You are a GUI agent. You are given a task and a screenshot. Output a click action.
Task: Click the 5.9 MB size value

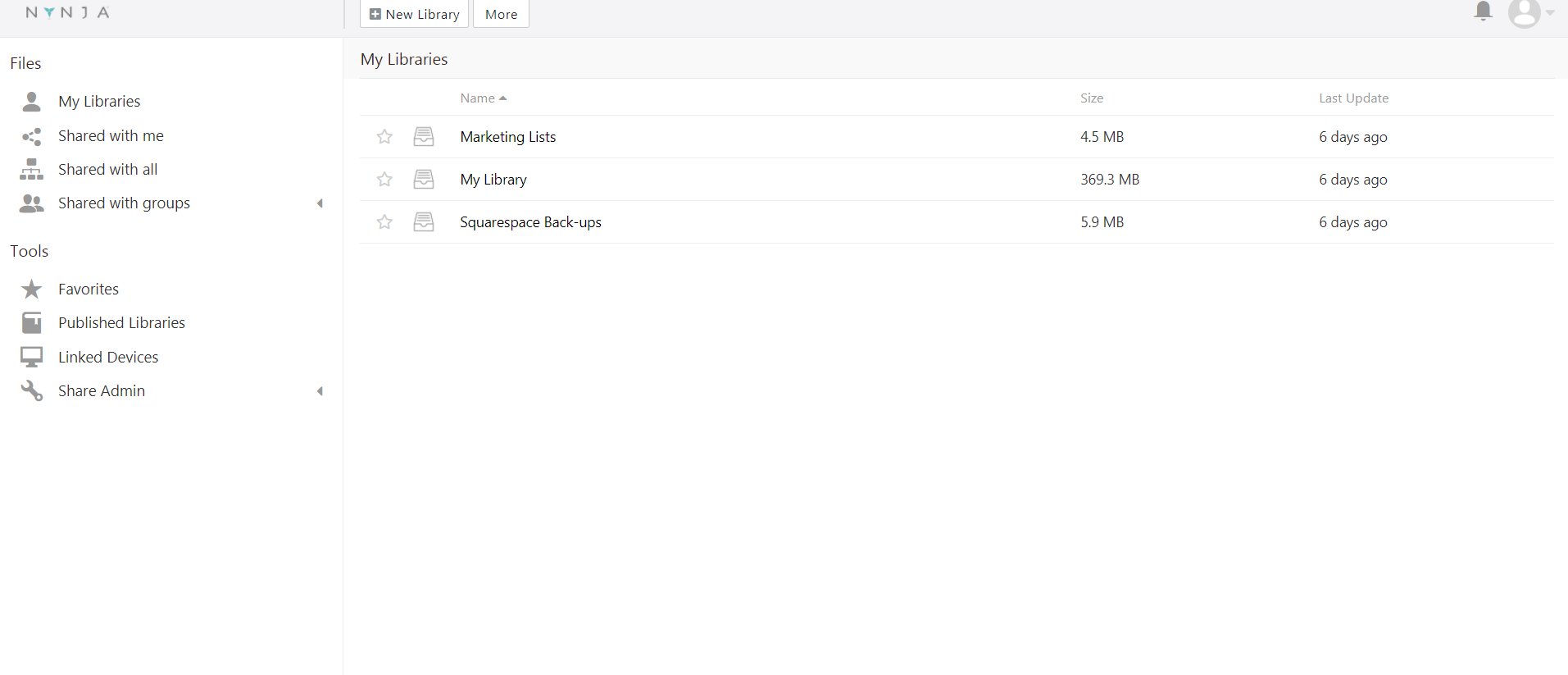point(1102,222)
